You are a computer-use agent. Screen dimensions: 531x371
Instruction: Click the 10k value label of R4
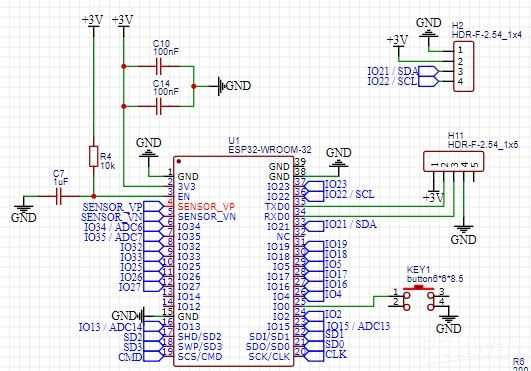pos(107,166)
